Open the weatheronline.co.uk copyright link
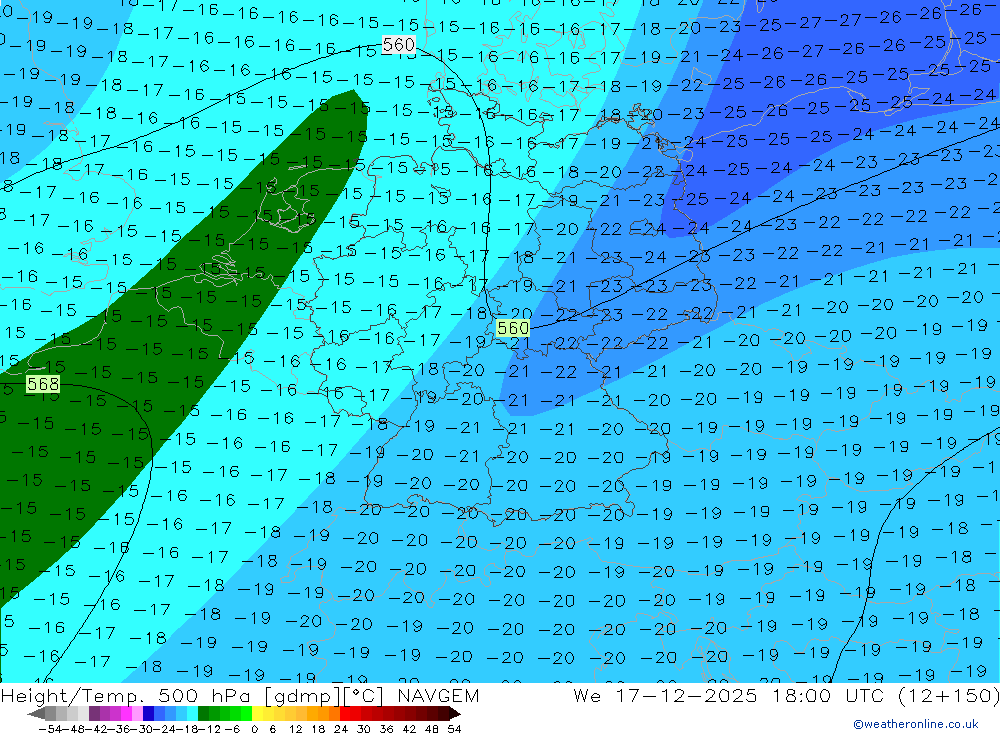Viewport: 1000px width, 733px height. coord(915,724)
